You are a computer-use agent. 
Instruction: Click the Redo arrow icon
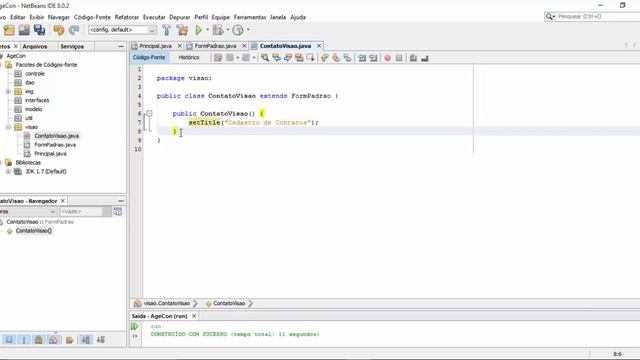coord(74,30)
